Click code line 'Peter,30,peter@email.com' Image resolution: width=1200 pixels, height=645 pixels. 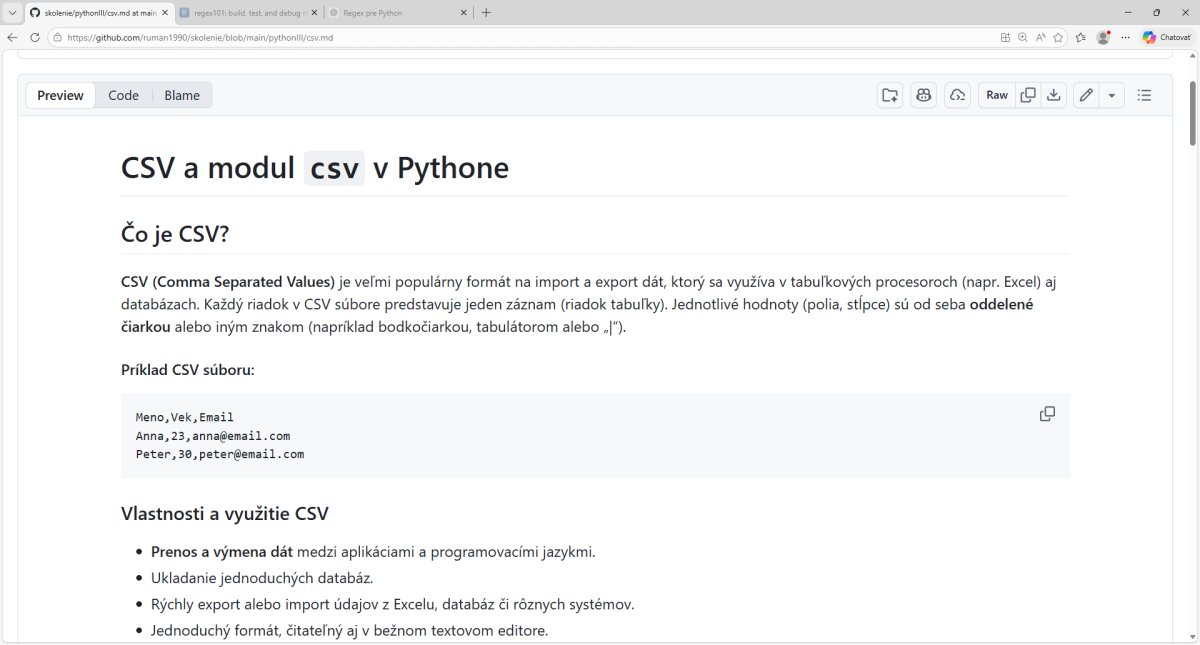click(220, 454)
